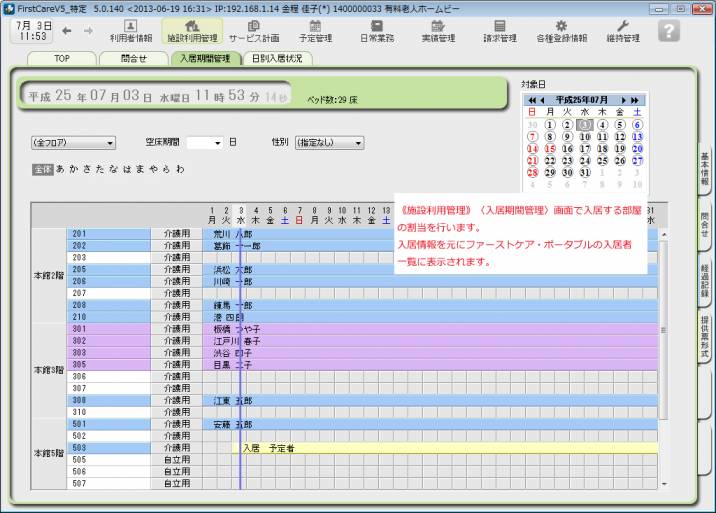Click the 予定管理 calendar icon
Viewport: 716px width, 513px height.
tap(315, 31)
